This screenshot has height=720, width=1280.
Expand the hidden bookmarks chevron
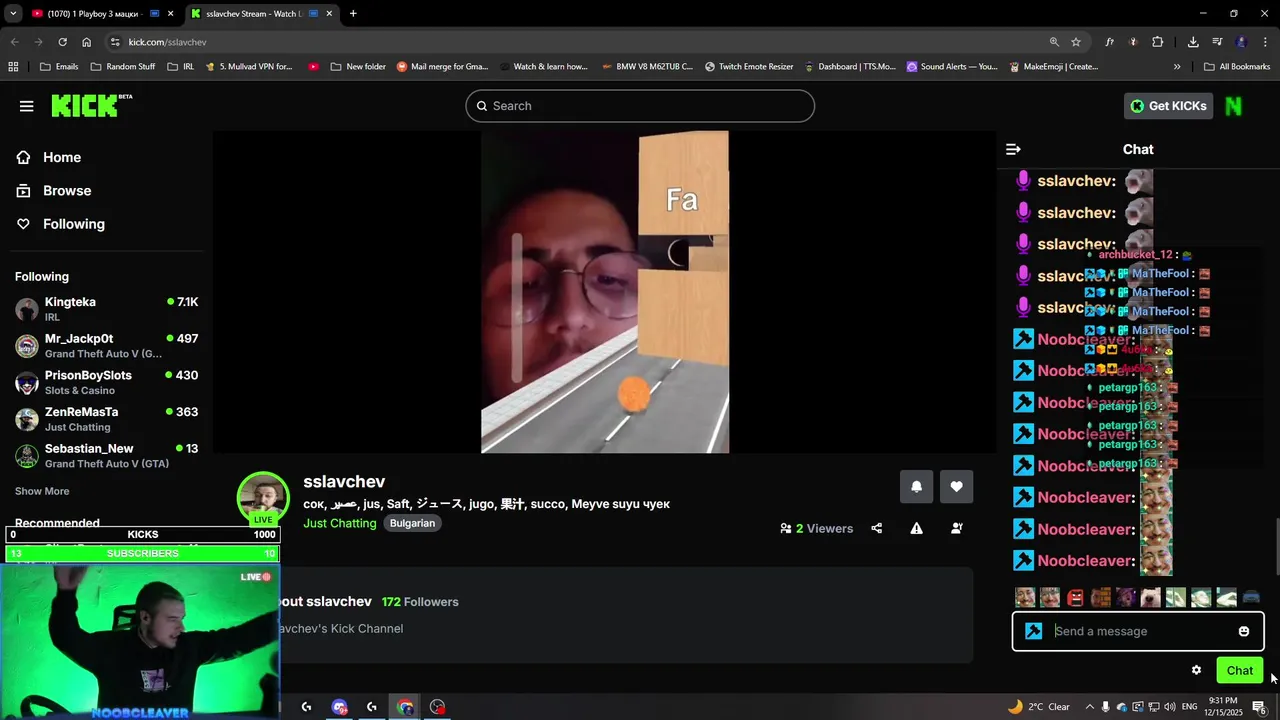tap(1177, 67)
